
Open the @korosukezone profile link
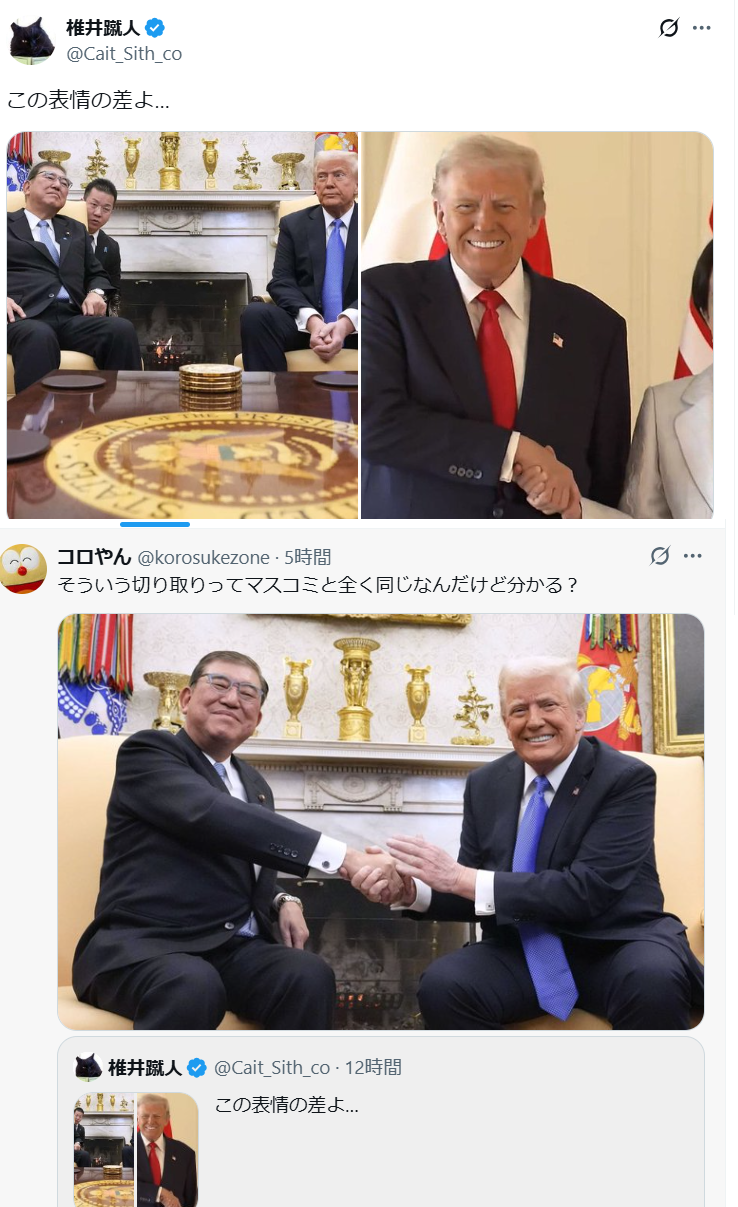(203, 557)
